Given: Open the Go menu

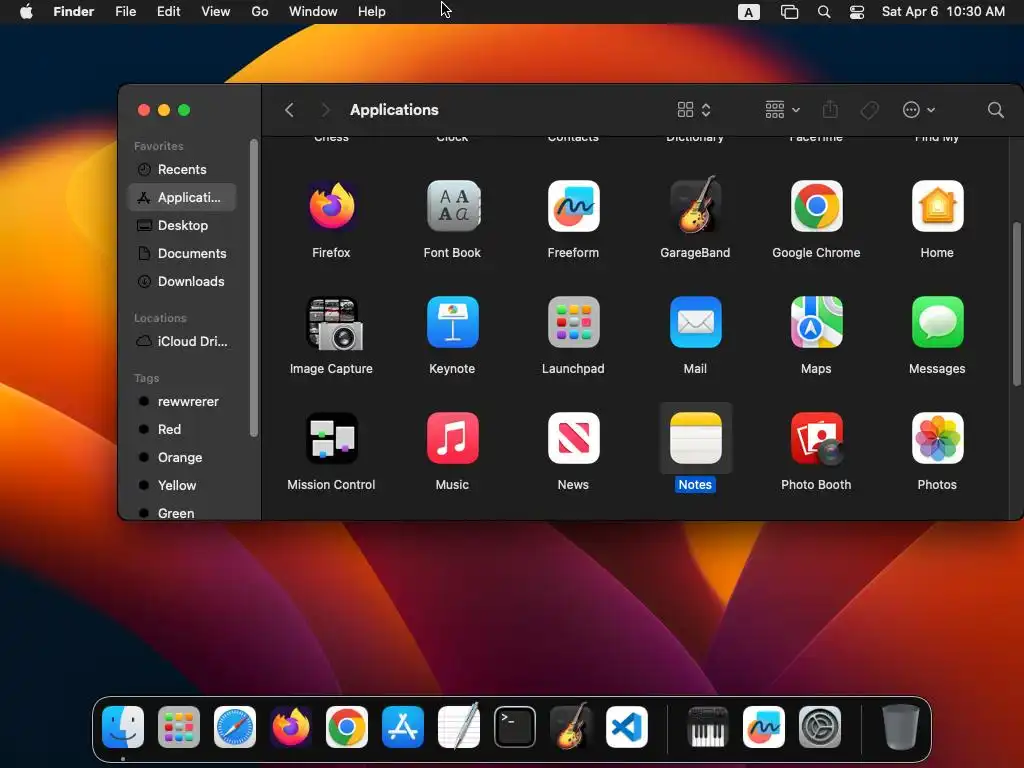Looking at the screenshot, I should [260, 12].
